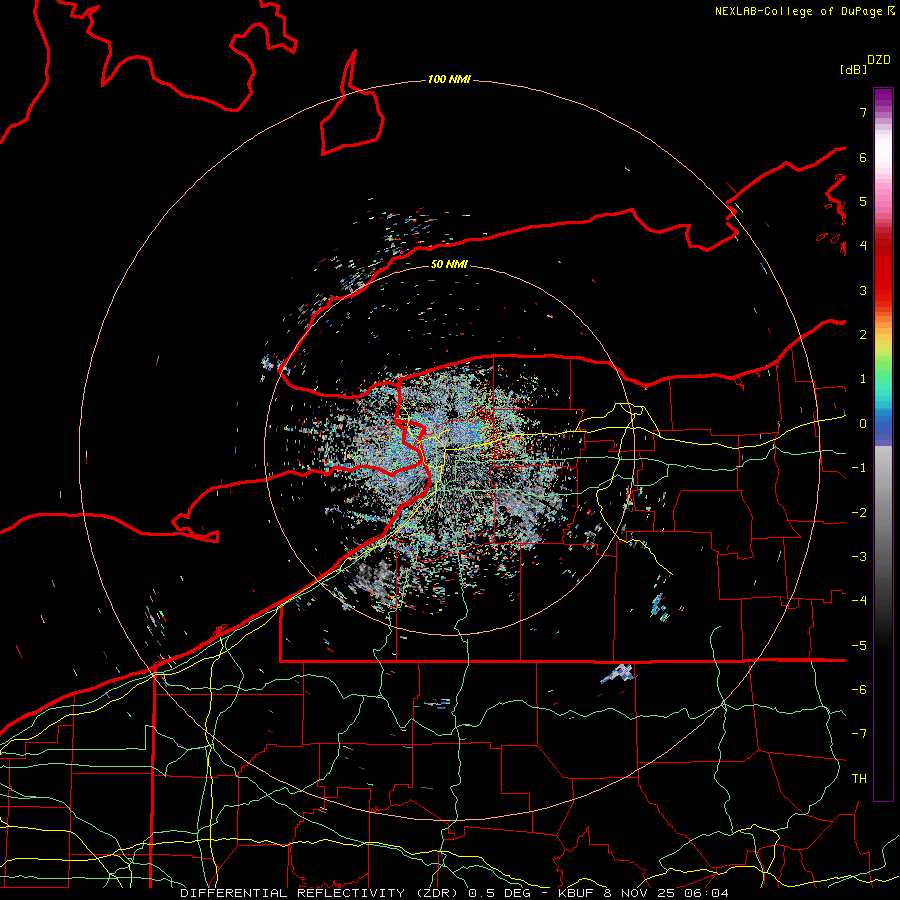900x900 pixels.
Task: Click the 50 NMI range ring label
Action: tap(449, 264)
